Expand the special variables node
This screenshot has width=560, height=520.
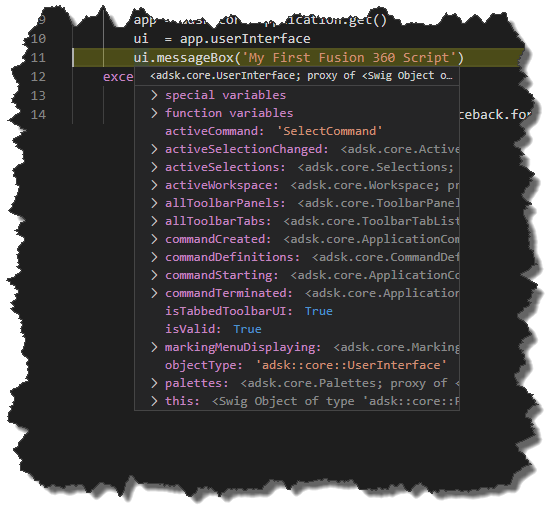tap(154, 95)
